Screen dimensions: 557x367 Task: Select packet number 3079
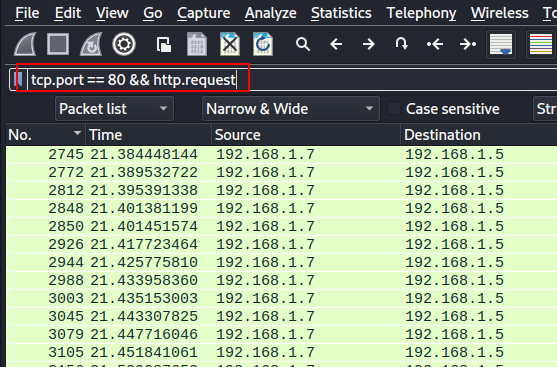coord(281,334)
